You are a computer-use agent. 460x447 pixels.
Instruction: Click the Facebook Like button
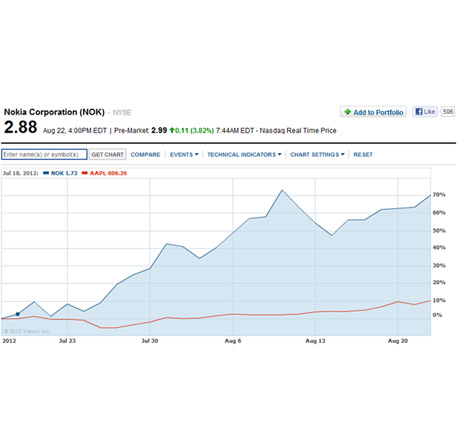click(x=424, y=111)
